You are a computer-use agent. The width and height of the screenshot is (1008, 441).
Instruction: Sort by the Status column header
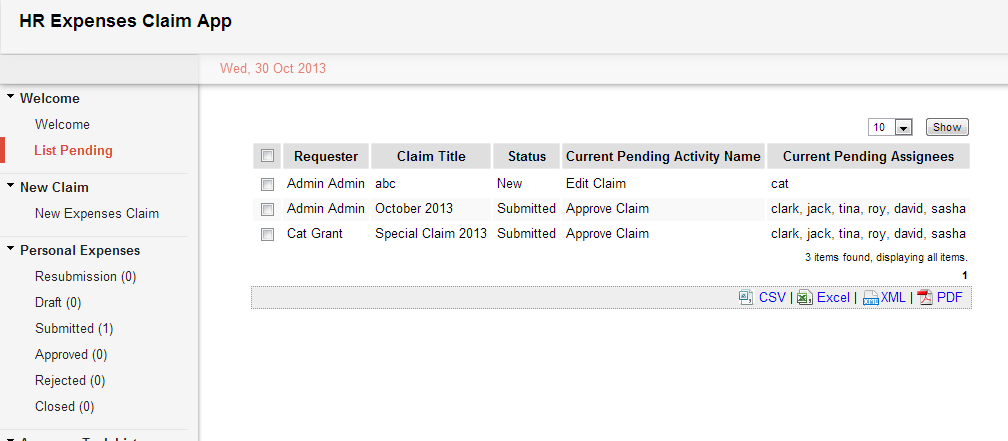coord(527,156)
